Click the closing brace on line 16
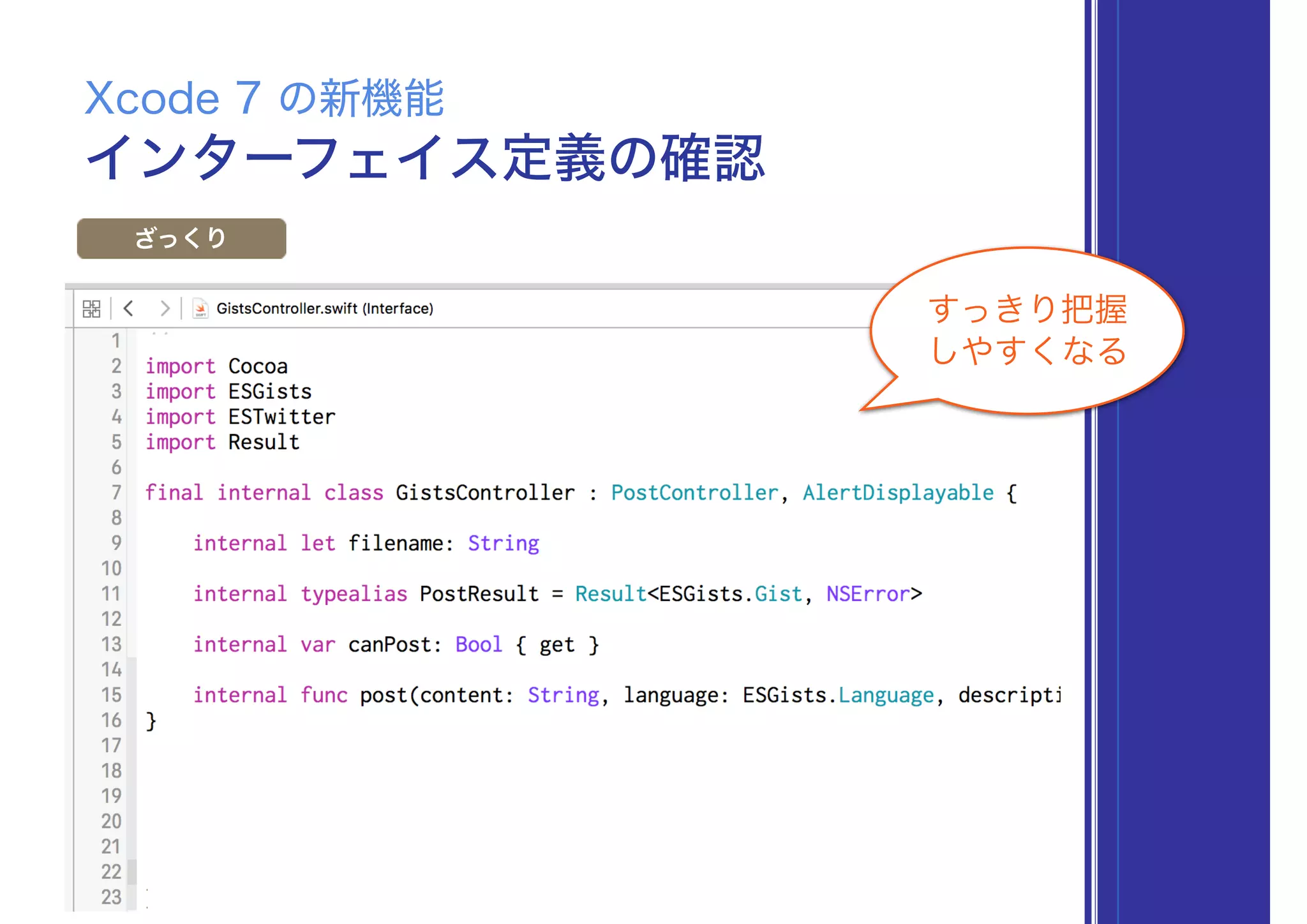This screenshot has width=1307, height=924. pyautogui.click(x=151, y=721)
